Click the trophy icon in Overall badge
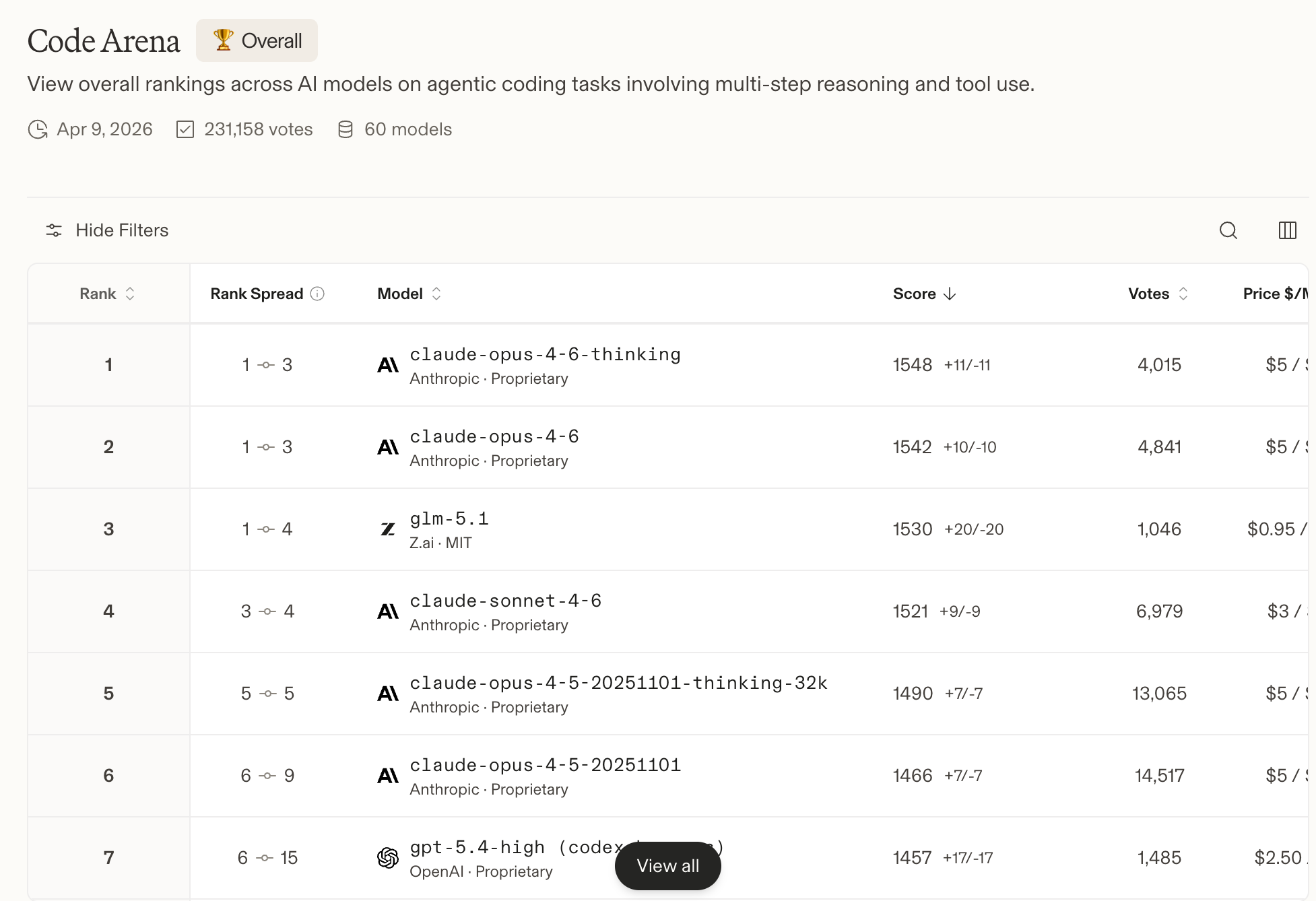The image size is (1316, 901). (223, 40)
